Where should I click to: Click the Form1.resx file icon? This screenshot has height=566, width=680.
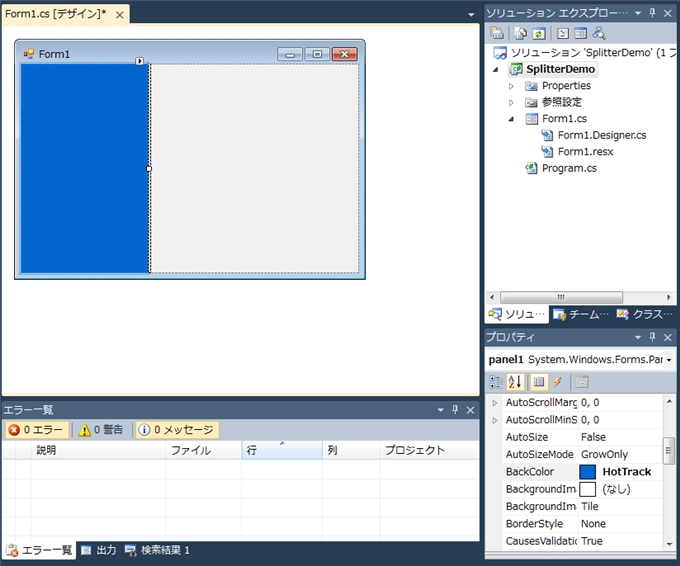point(547,151)
